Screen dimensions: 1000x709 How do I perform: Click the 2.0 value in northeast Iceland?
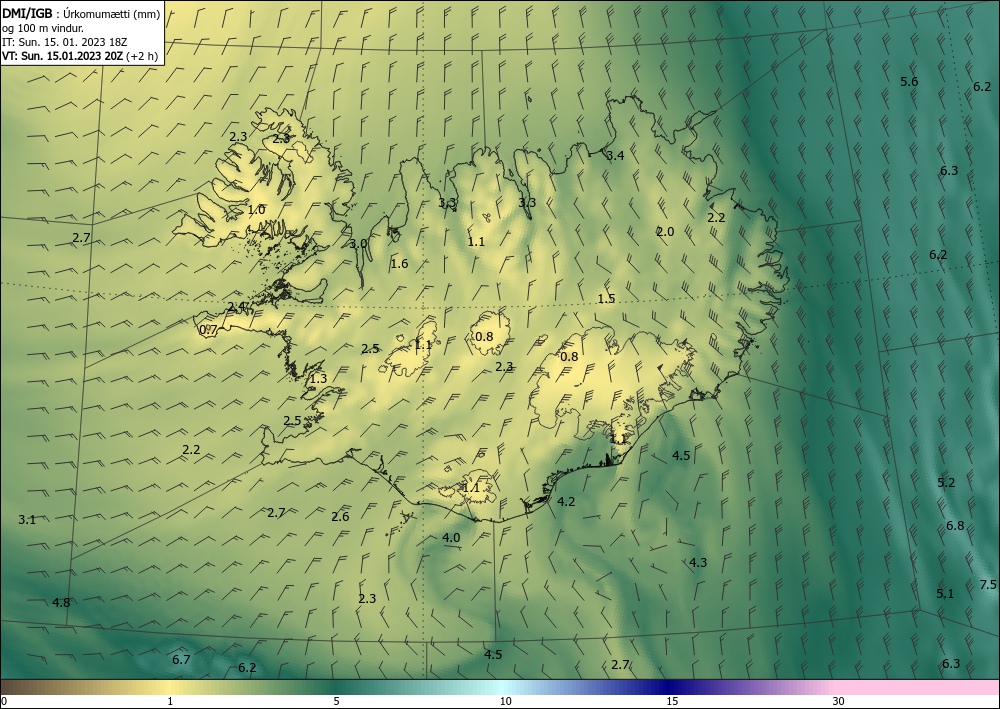665,231
